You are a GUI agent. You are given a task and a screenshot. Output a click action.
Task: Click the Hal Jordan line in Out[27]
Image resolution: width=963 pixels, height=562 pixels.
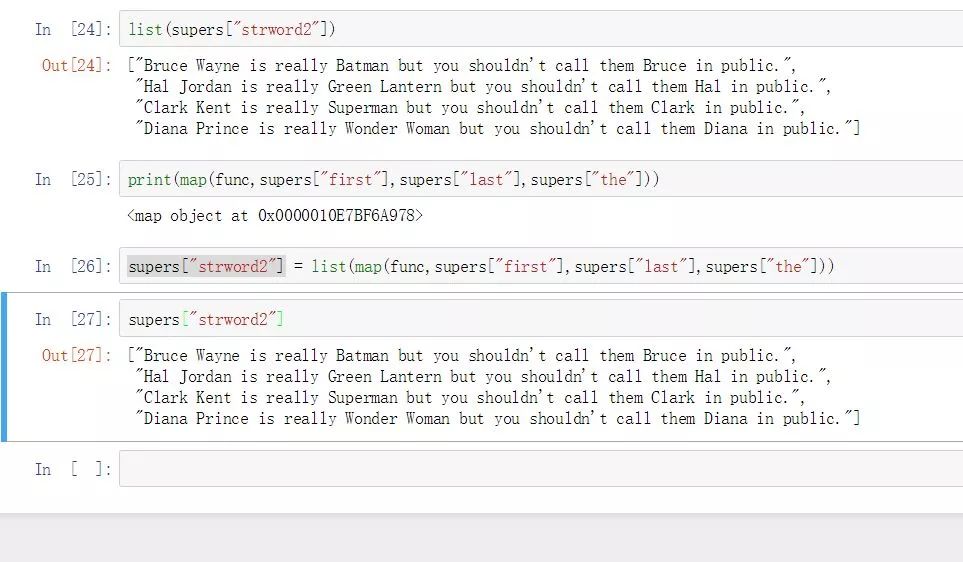(483, 376)
